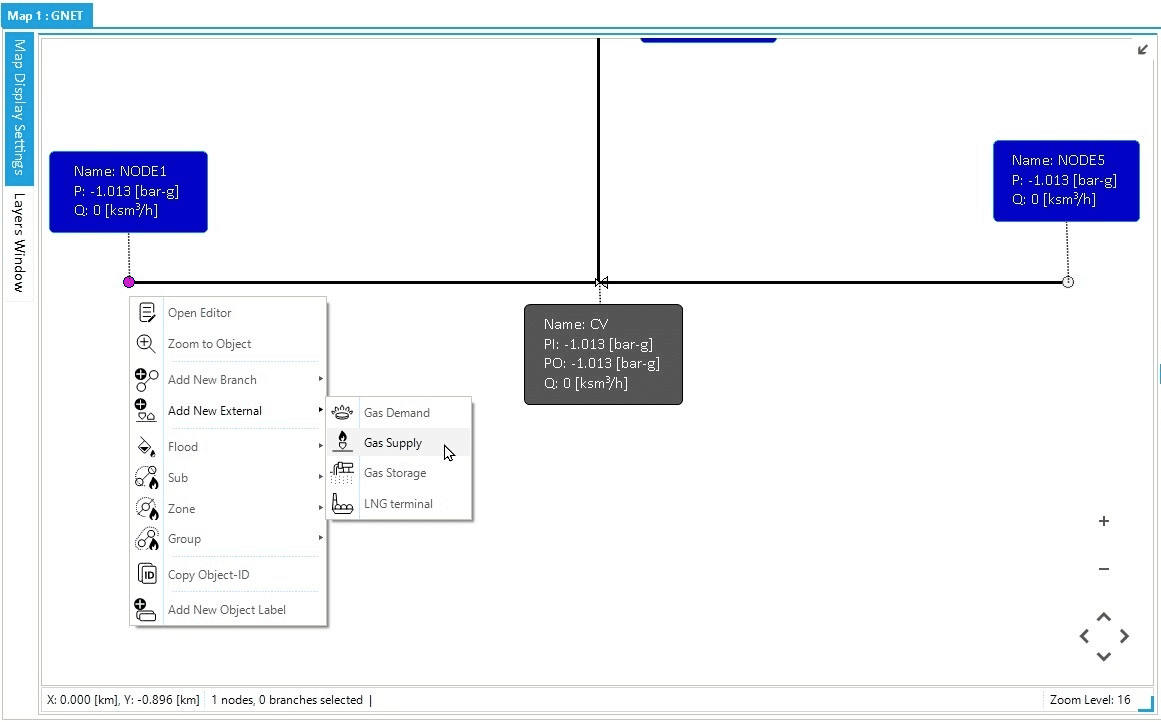Click the Copy Object-ID icon
The width and height of the screenshot is (1161, 722).
[147, 575]
